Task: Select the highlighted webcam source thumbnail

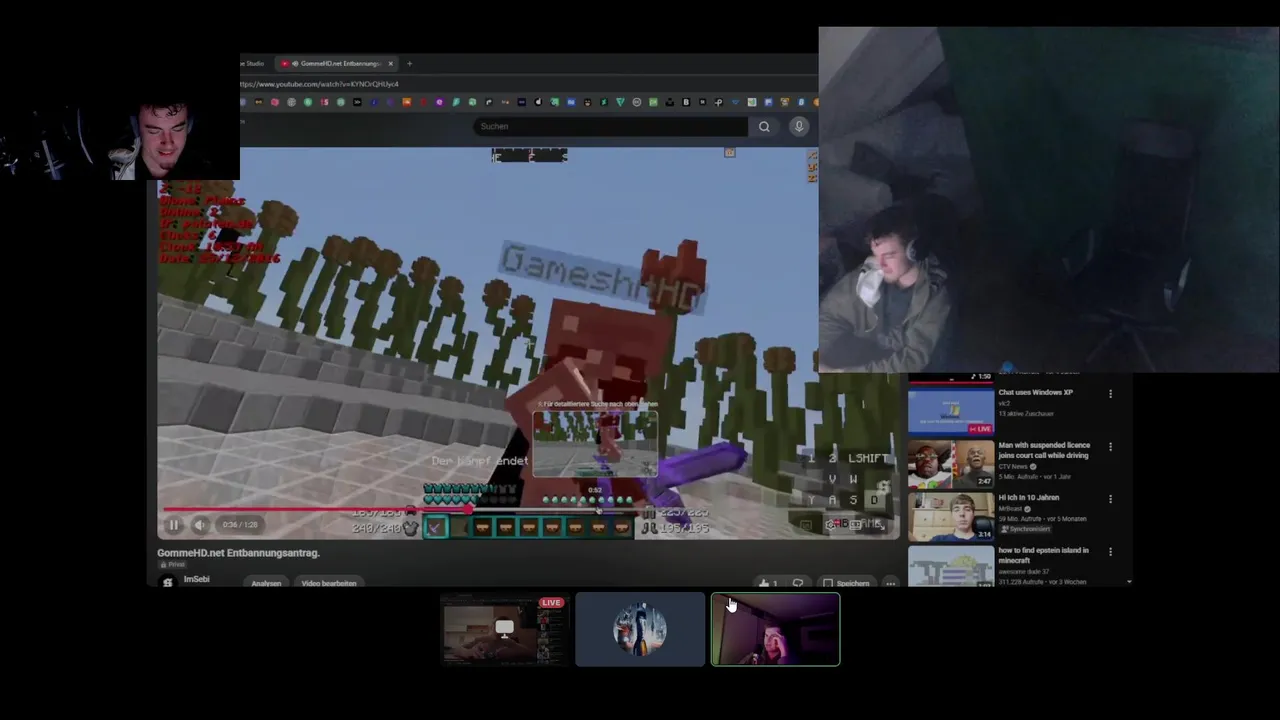Action: pyautogui.click(x=775, y=629)
